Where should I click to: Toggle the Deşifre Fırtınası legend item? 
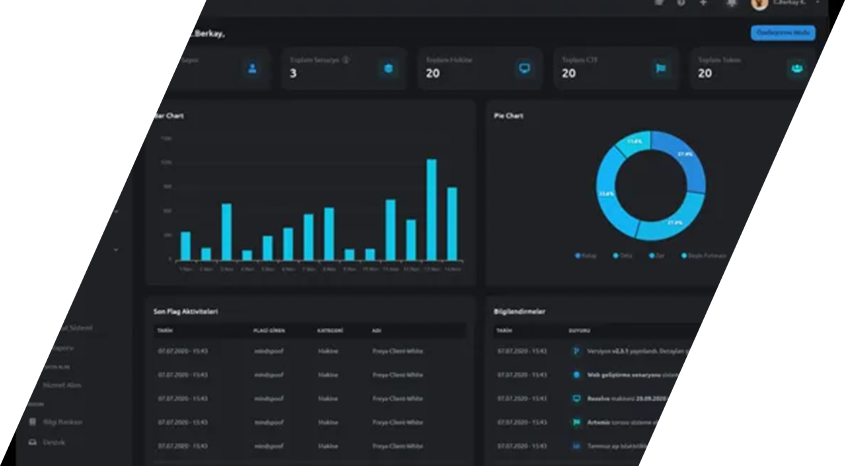[x=704, y=256]
